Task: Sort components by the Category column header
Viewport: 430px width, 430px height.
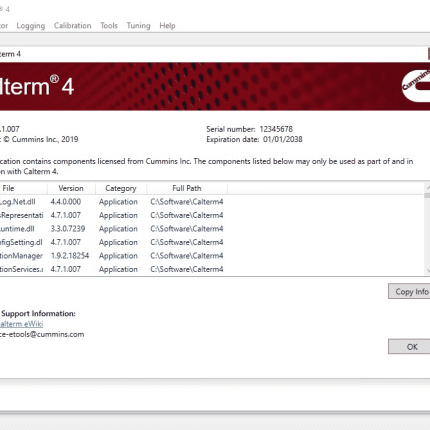Action: pos(121,188)
